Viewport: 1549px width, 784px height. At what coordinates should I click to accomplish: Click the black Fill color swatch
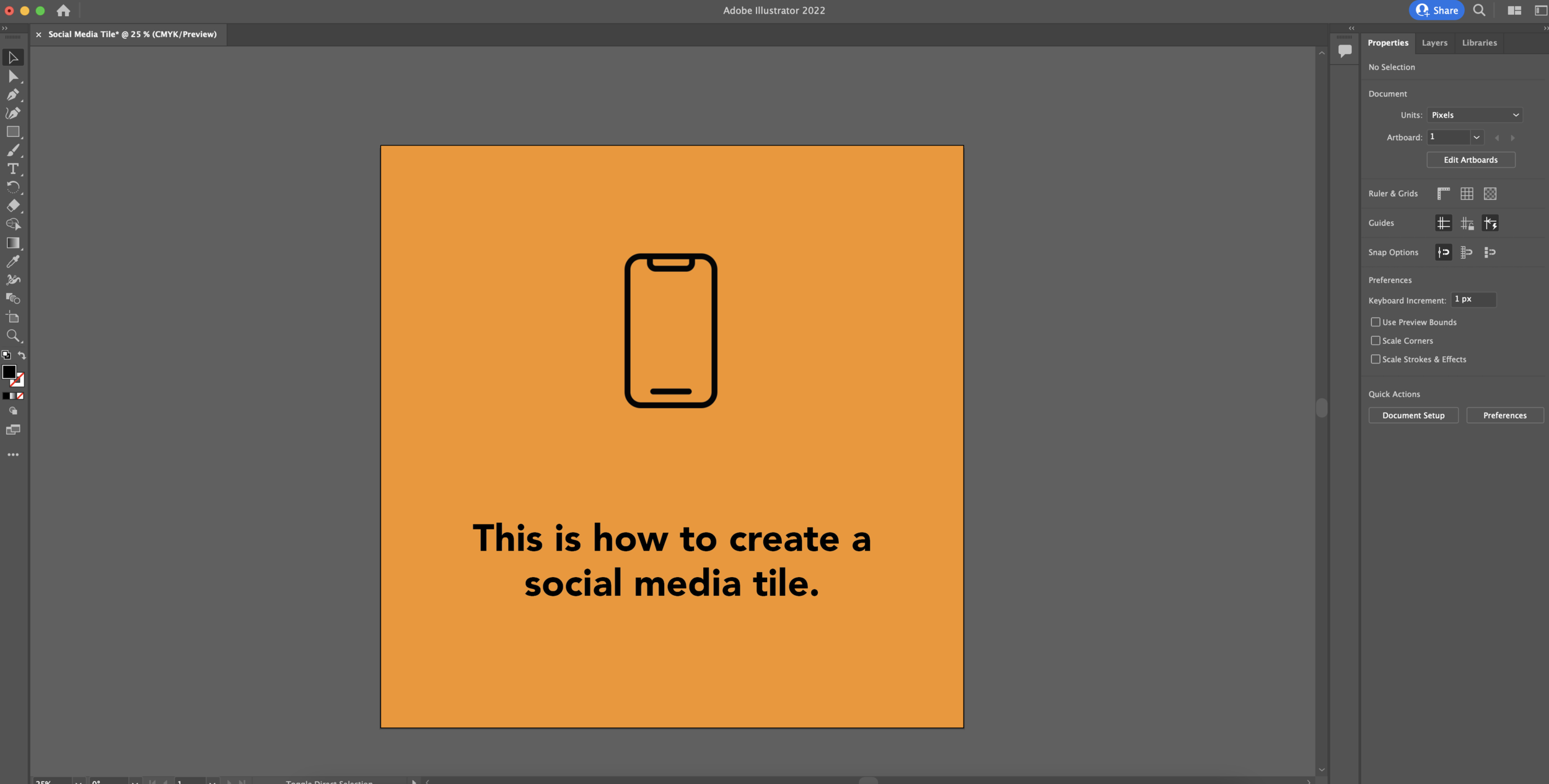9,372
